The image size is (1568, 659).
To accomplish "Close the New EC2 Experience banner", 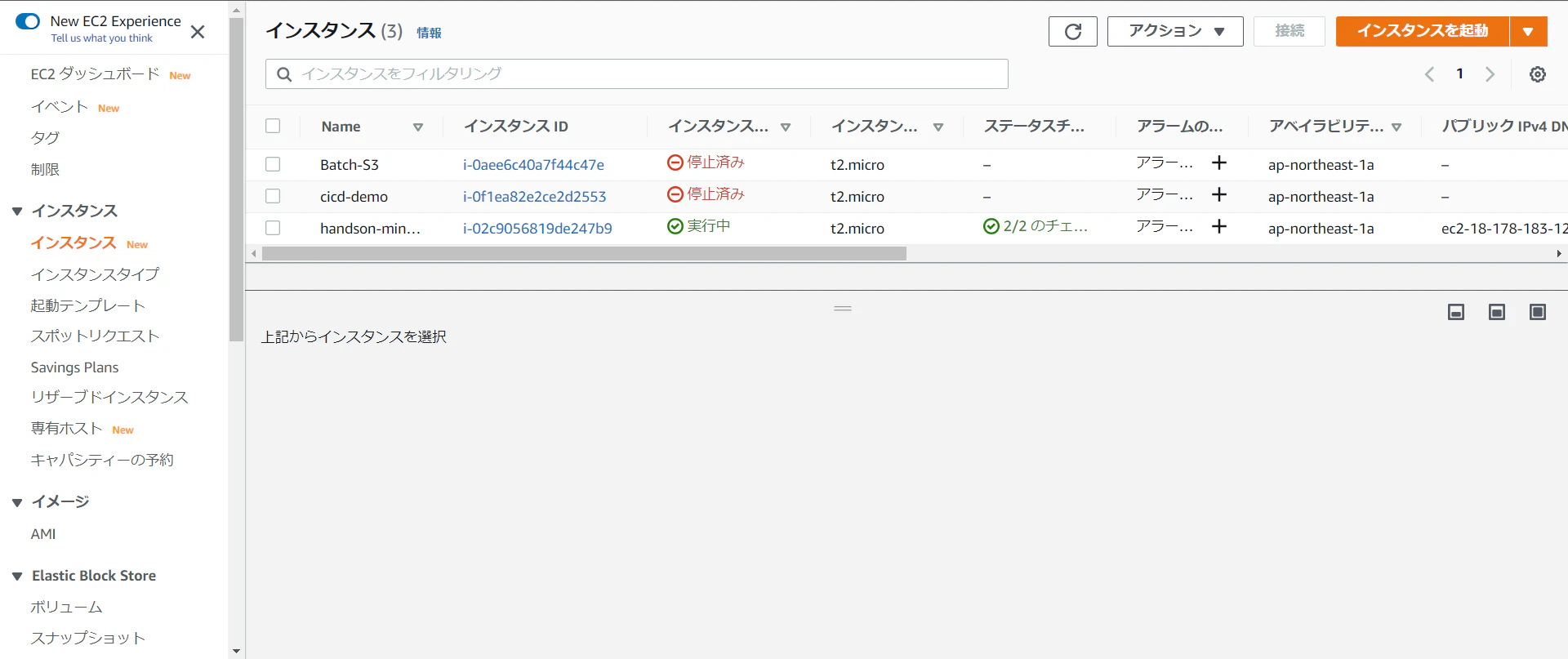I will [x=198, y=32].
